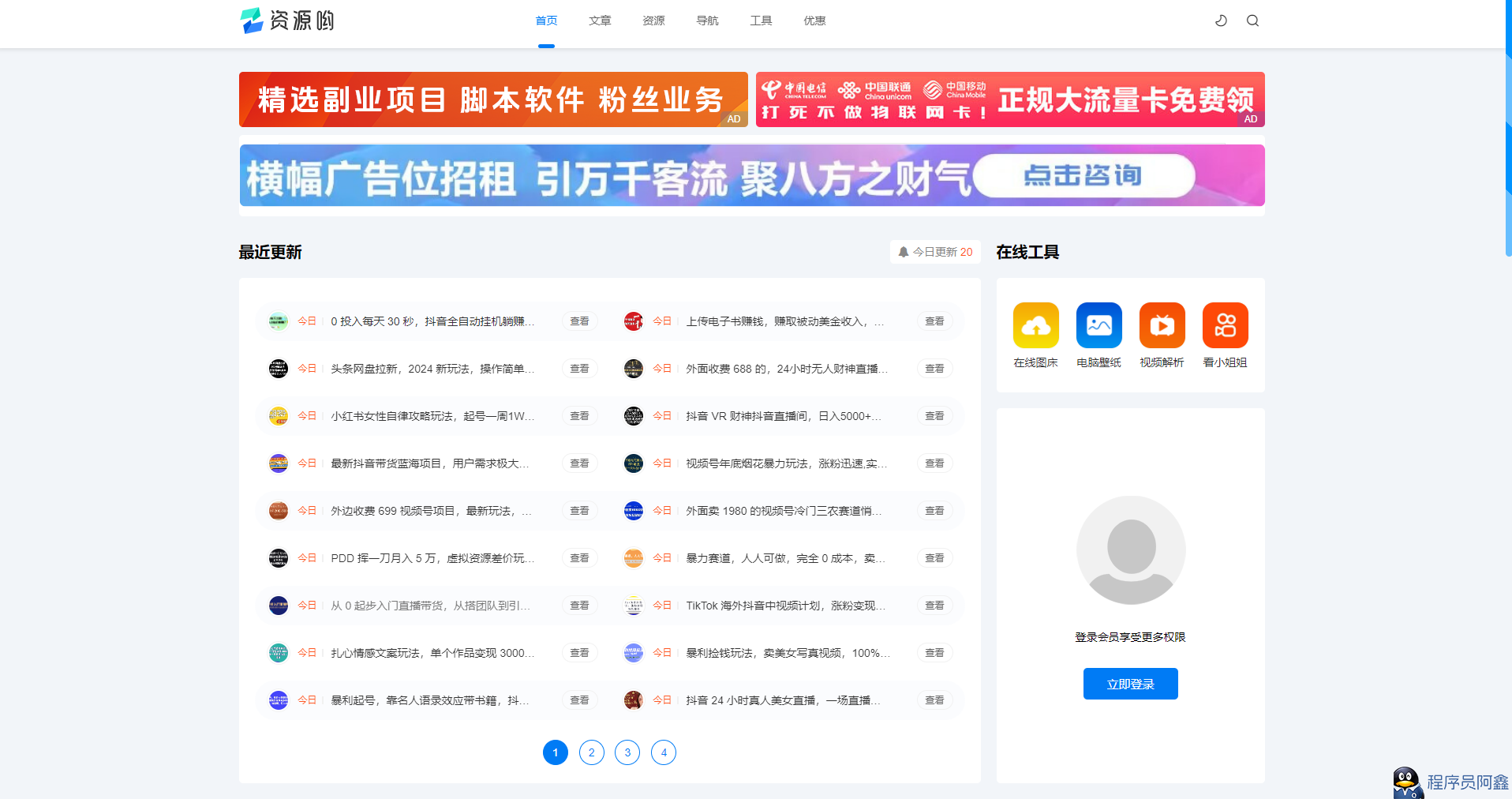Open the 电脑壁纸 wallpaper tool
This screenshot has width=1512, height=799.
pyautogui.click(x=1098, y=325)
